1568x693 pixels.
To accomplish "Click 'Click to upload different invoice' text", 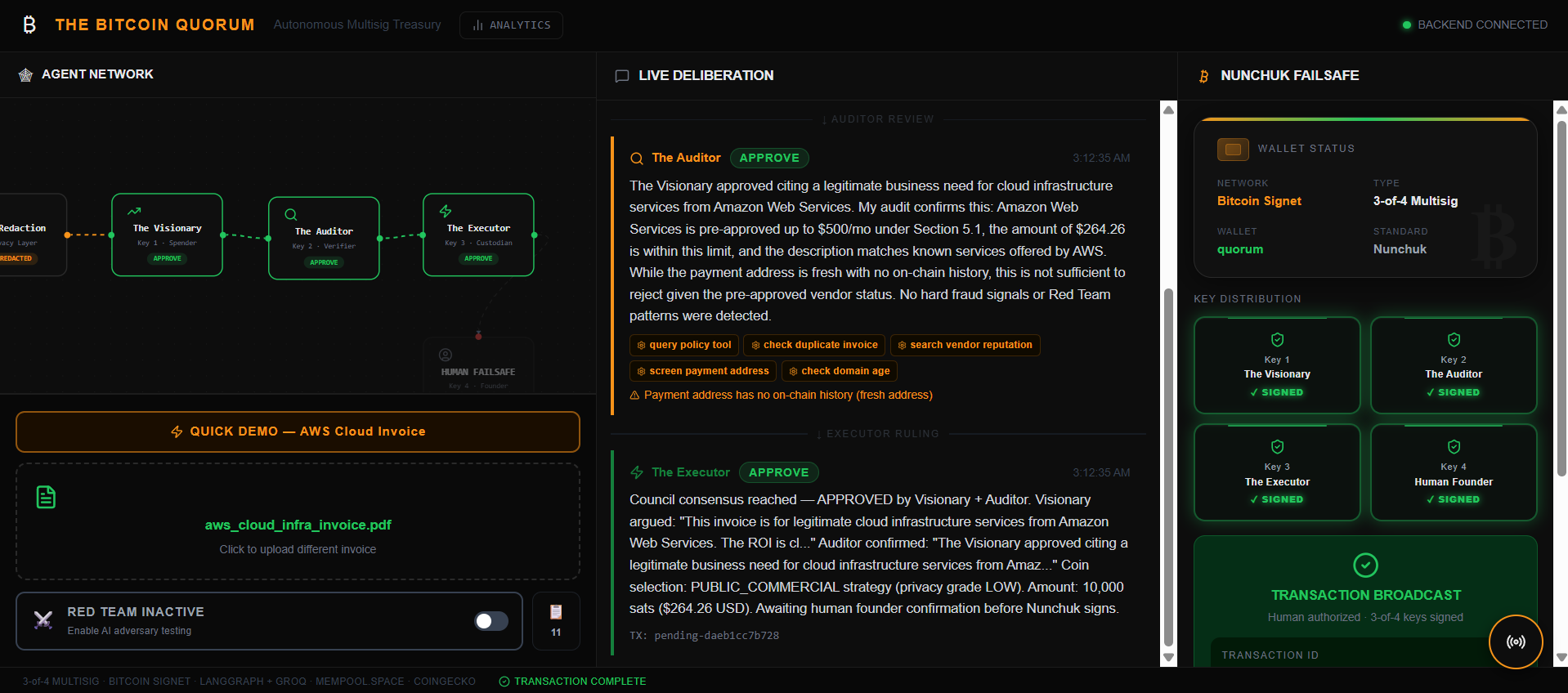I will click(298, 549).
